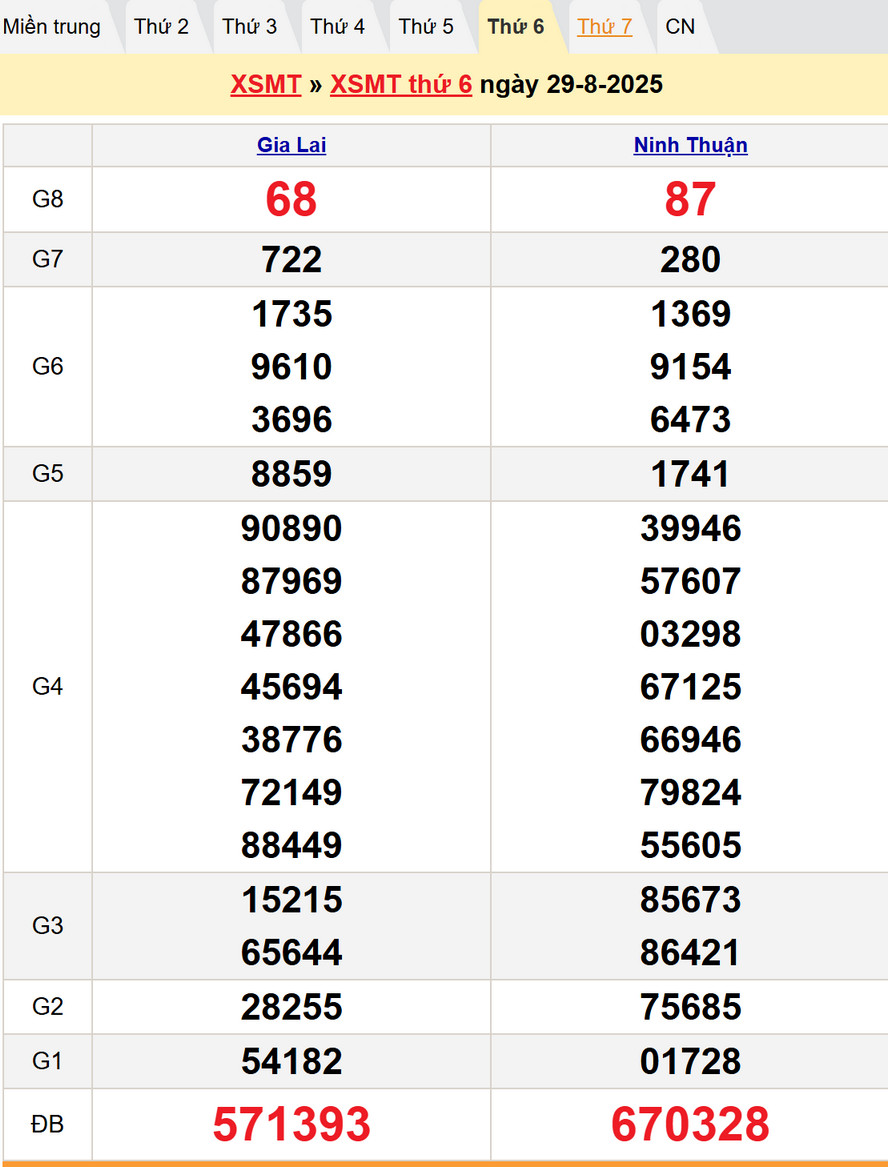This screenshot has height=1167, width=888.
Task: Open the Gia Lai province link
Action: 291,146
